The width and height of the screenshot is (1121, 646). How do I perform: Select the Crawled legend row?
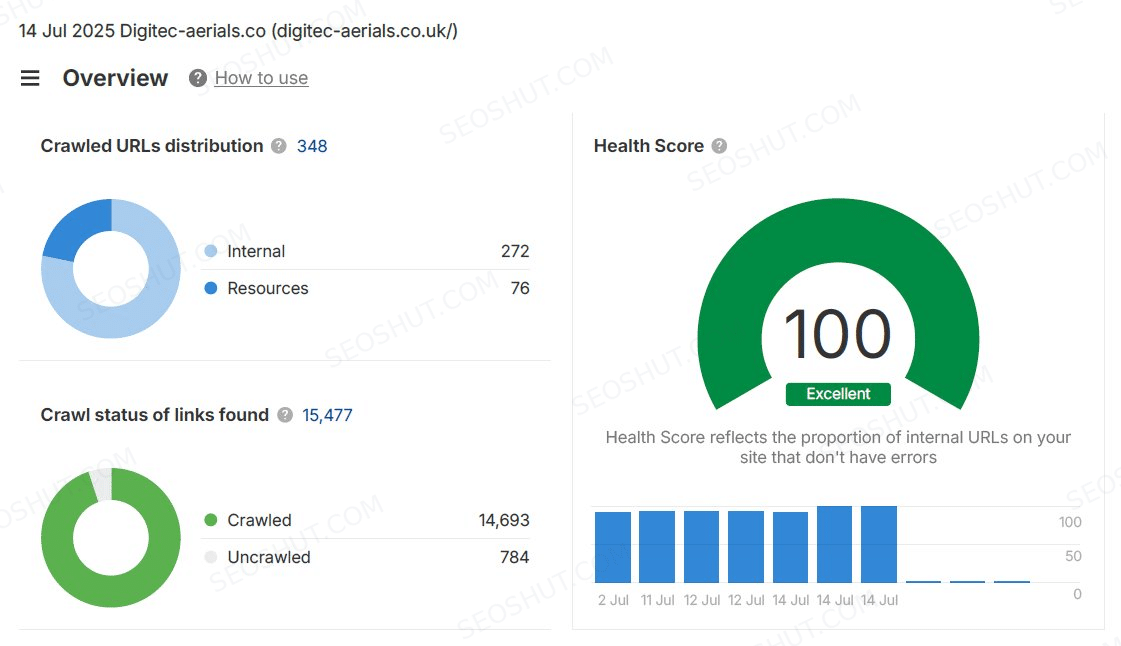click(x=367, y=520)
